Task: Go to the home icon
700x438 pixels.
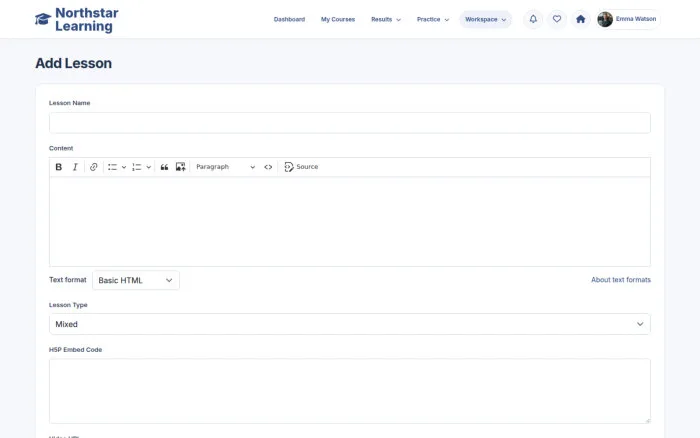Action: click(x=580, y=19)
